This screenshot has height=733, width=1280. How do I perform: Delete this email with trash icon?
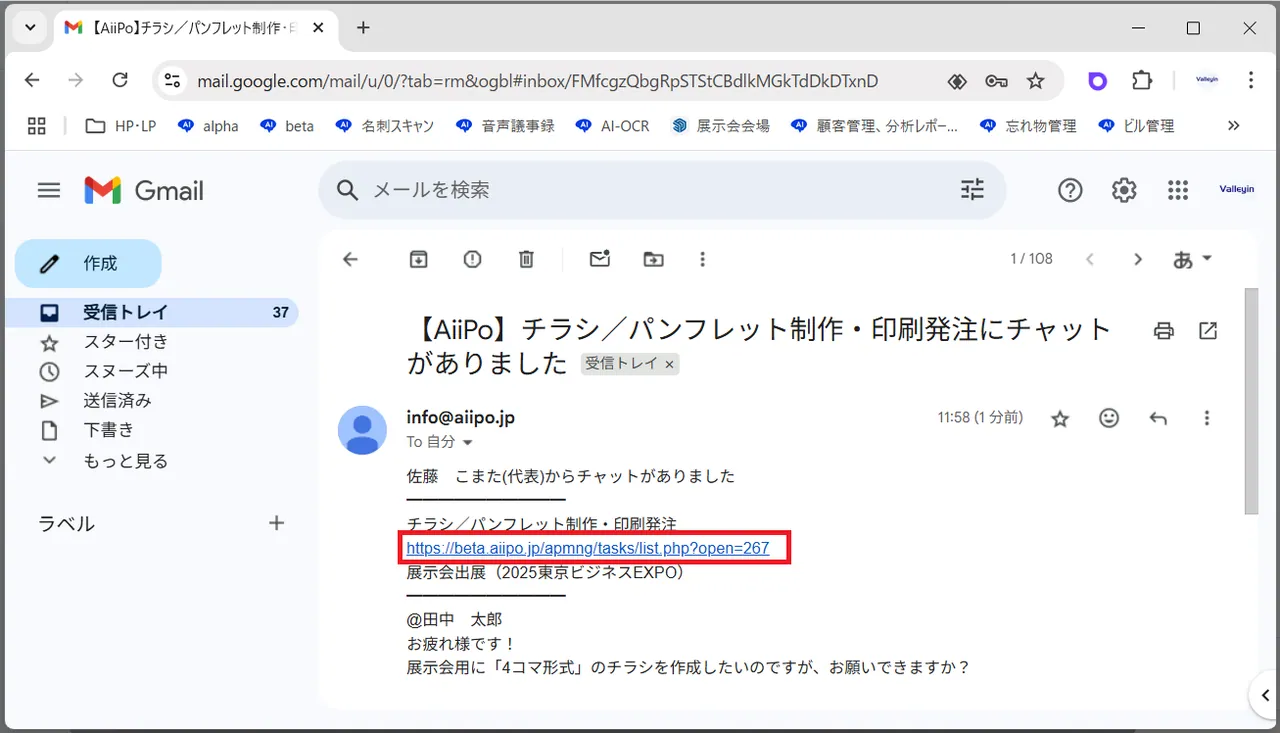coord(526,259)
